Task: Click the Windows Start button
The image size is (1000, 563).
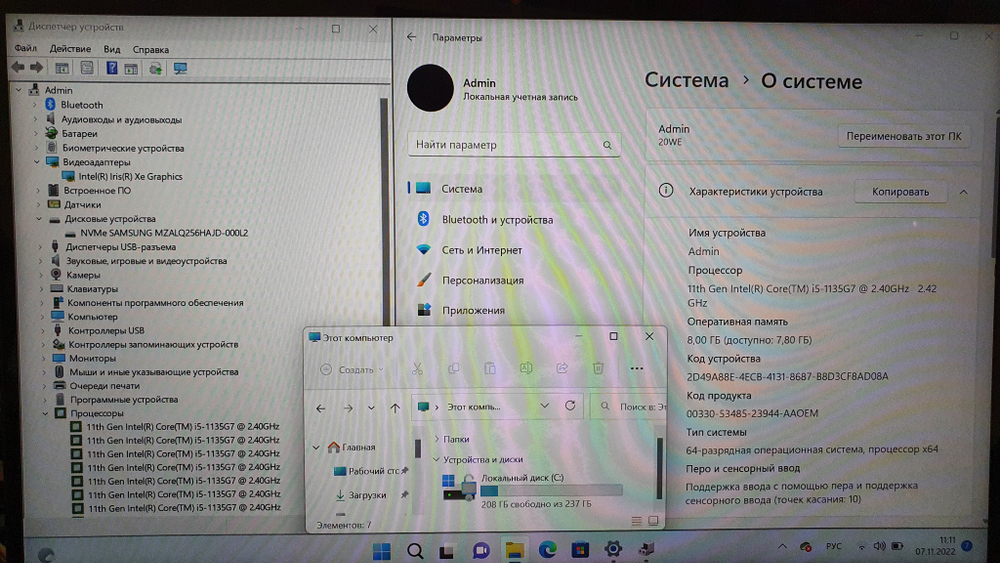Action: click(x=381, y=550)
